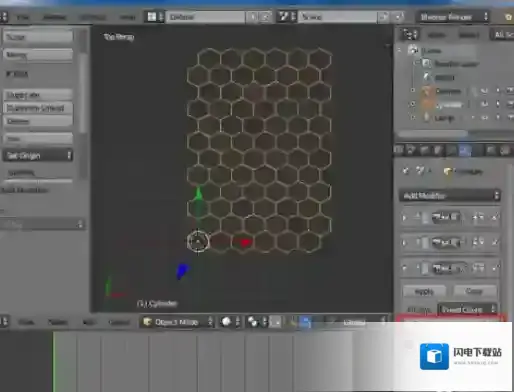Image resolution: width=514 pixels, height=392 pixels.
Task: Click the Duplicate Linked button
Action: tap(38, 108)
